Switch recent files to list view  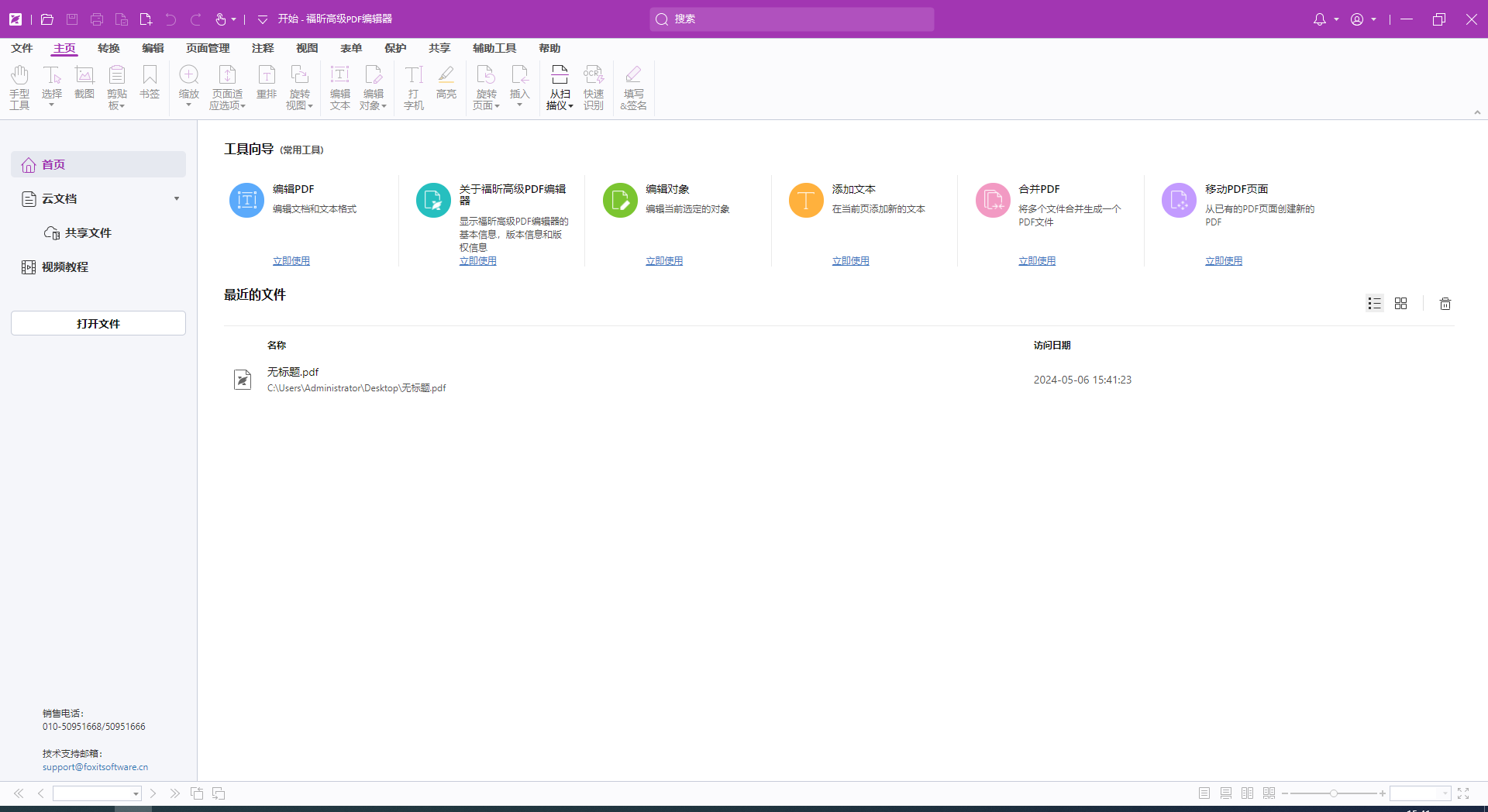tap(1375, 304)
